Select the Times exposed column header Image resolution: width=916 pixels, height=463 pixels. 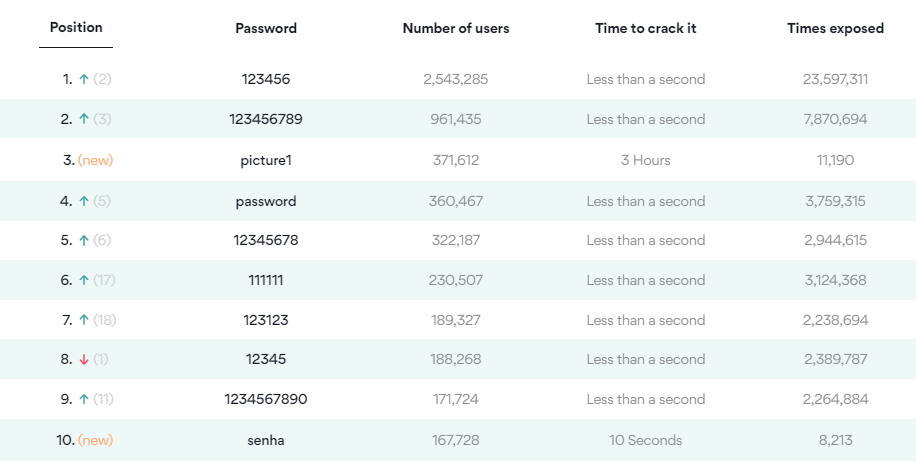point(835,29)
